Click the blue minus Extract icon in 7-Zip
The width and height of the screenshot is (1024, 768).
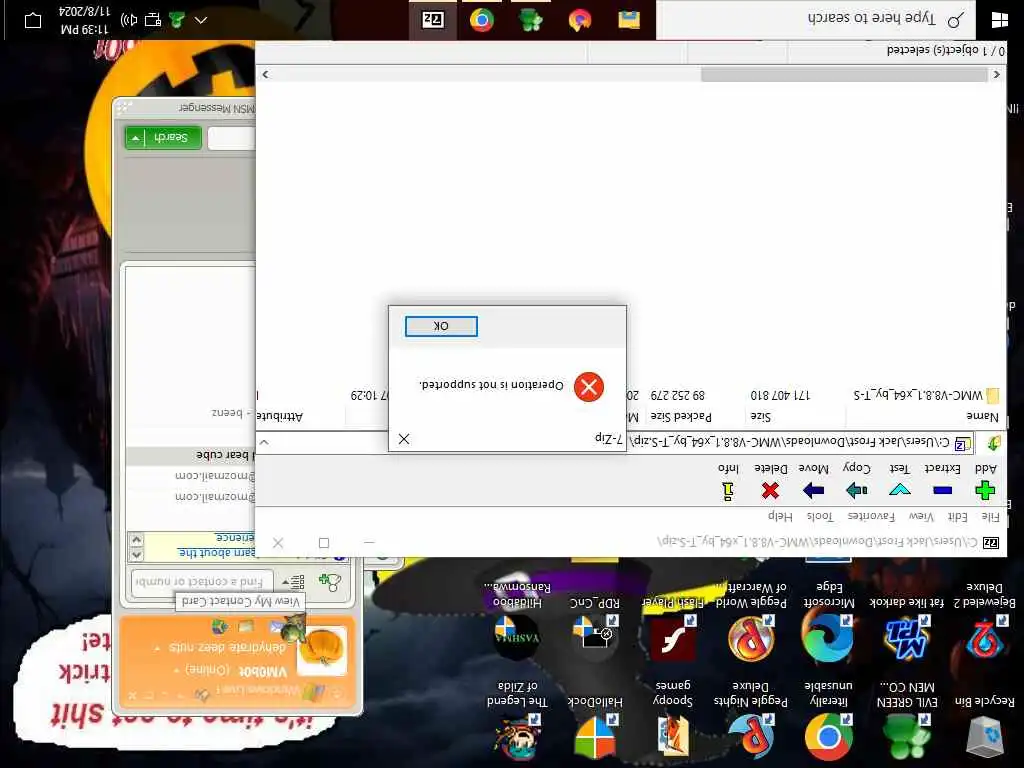point(942,490)
